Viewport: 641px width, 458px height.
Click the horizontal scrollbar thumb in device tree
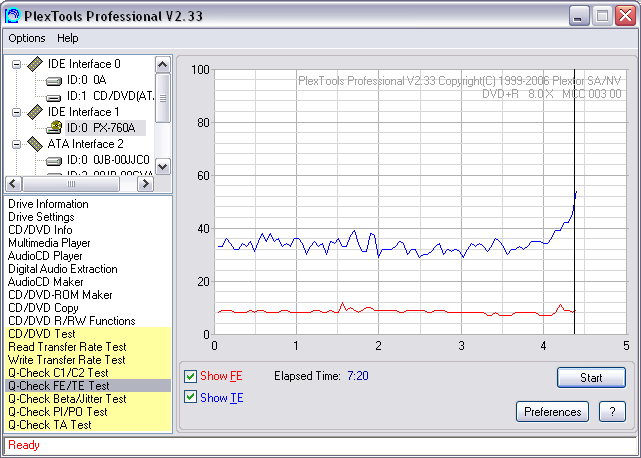pos(71,184)
